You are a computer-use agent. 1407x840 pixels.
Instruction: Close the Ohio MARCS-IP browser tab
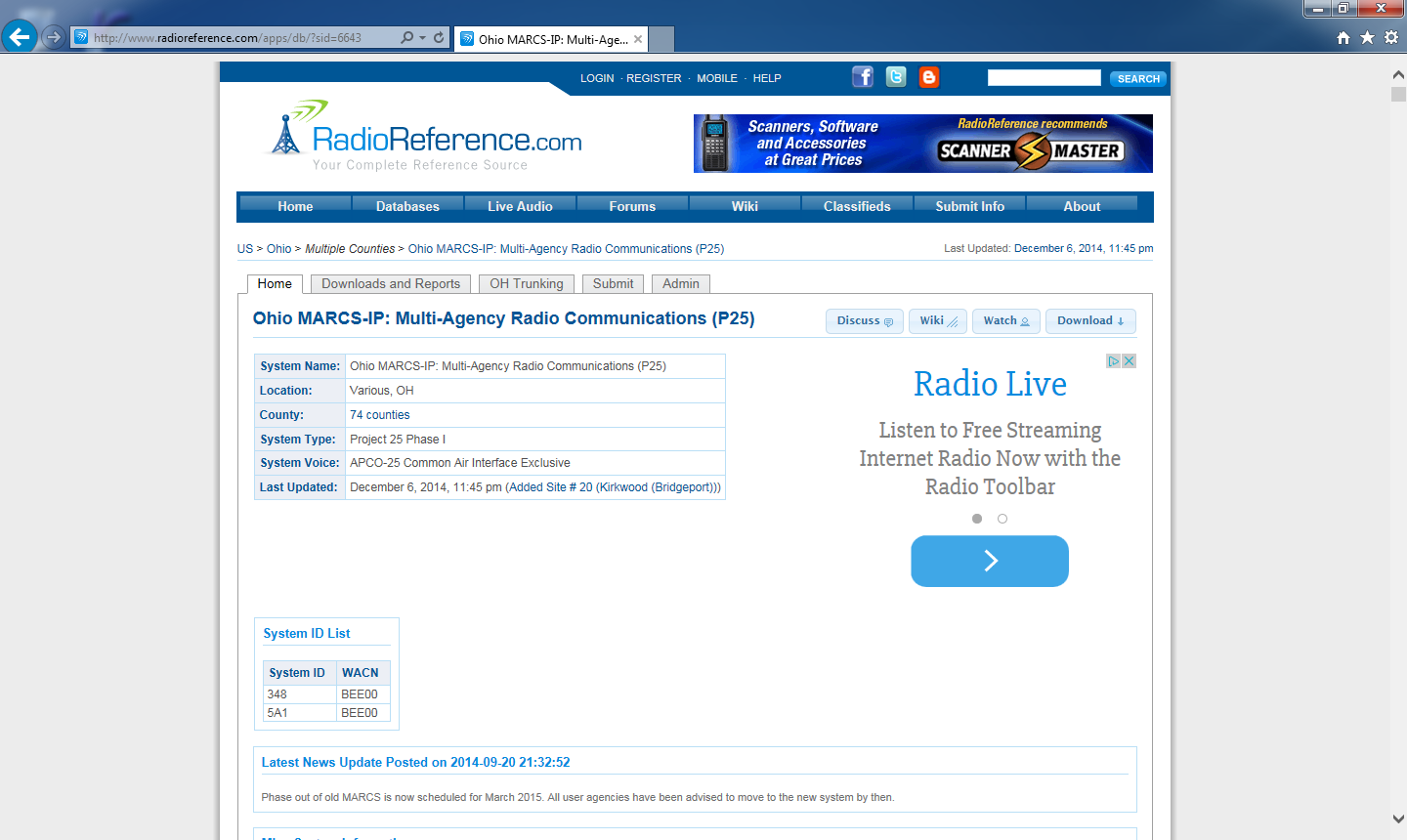point(638,39)
